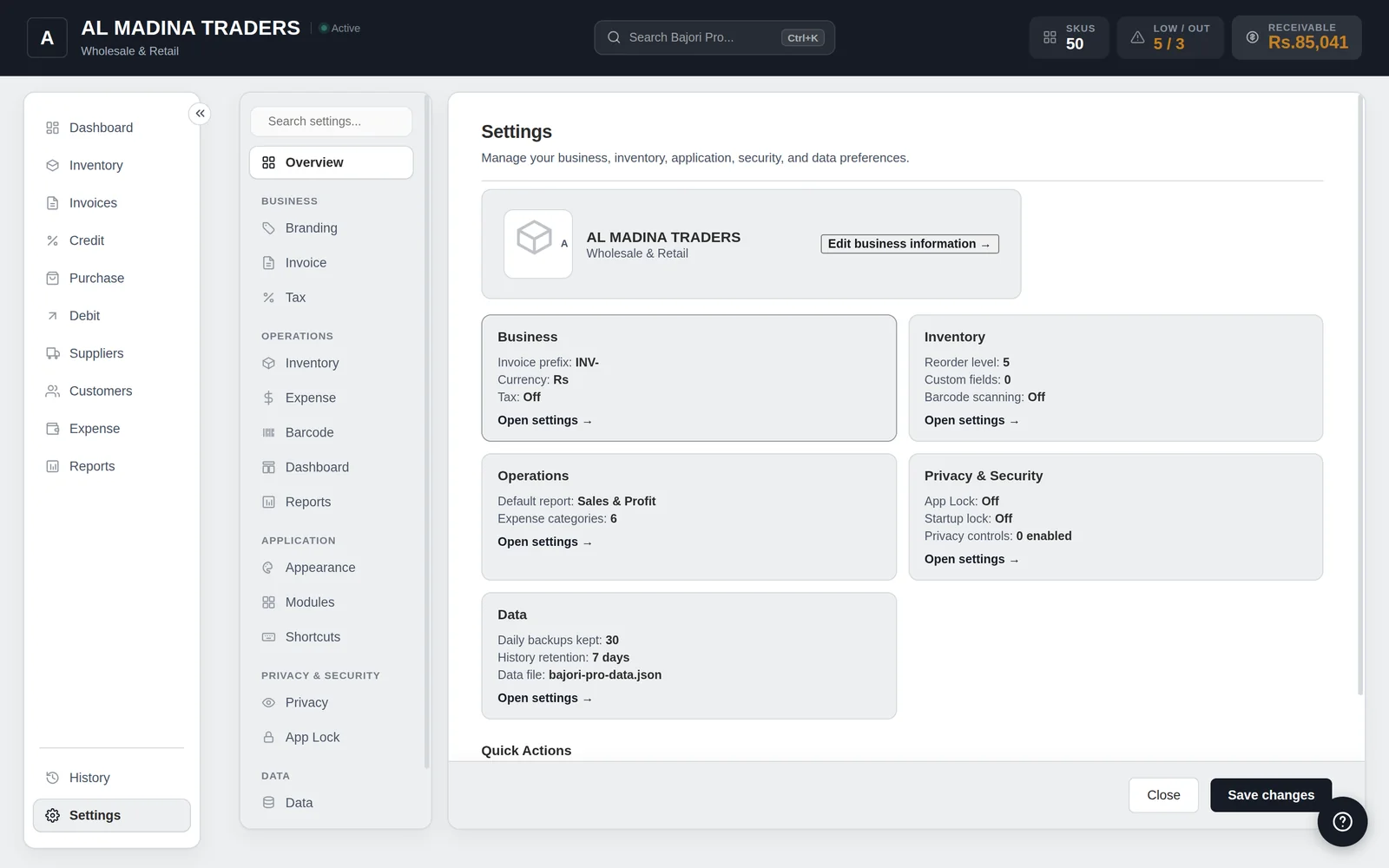Open the Overview settings section
Viewport: 1389px width, 868px height.
click(x=331, y=162)
